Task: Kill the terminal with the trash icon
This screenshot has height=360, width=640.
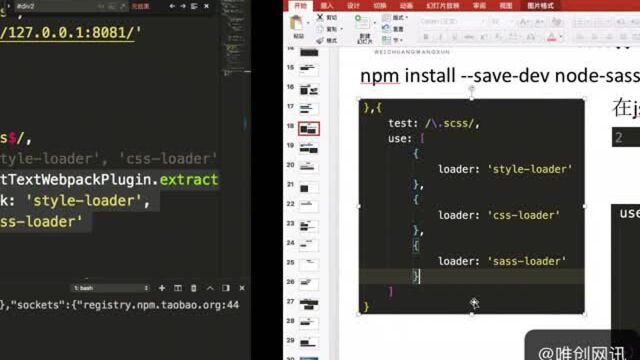Action: click(x=194, y=288)
